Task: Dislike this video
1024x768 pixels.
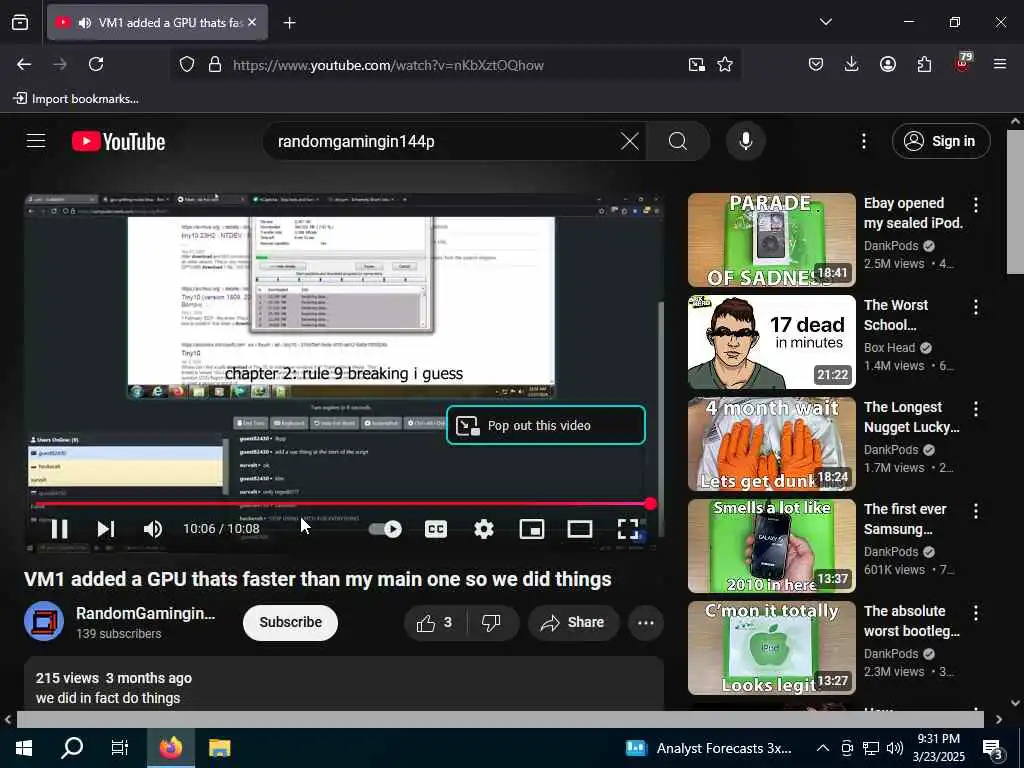Action: click(492, 623)
